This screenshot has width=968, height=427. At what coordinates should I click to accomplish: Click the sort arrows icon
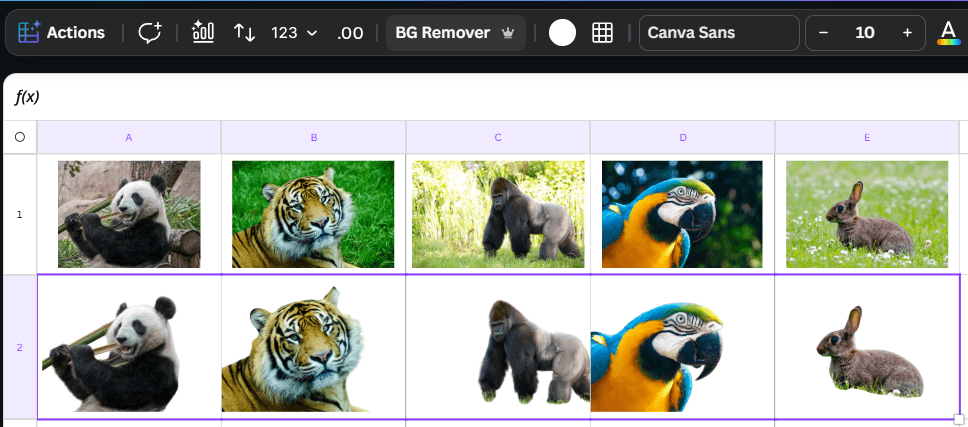point(244,33)
